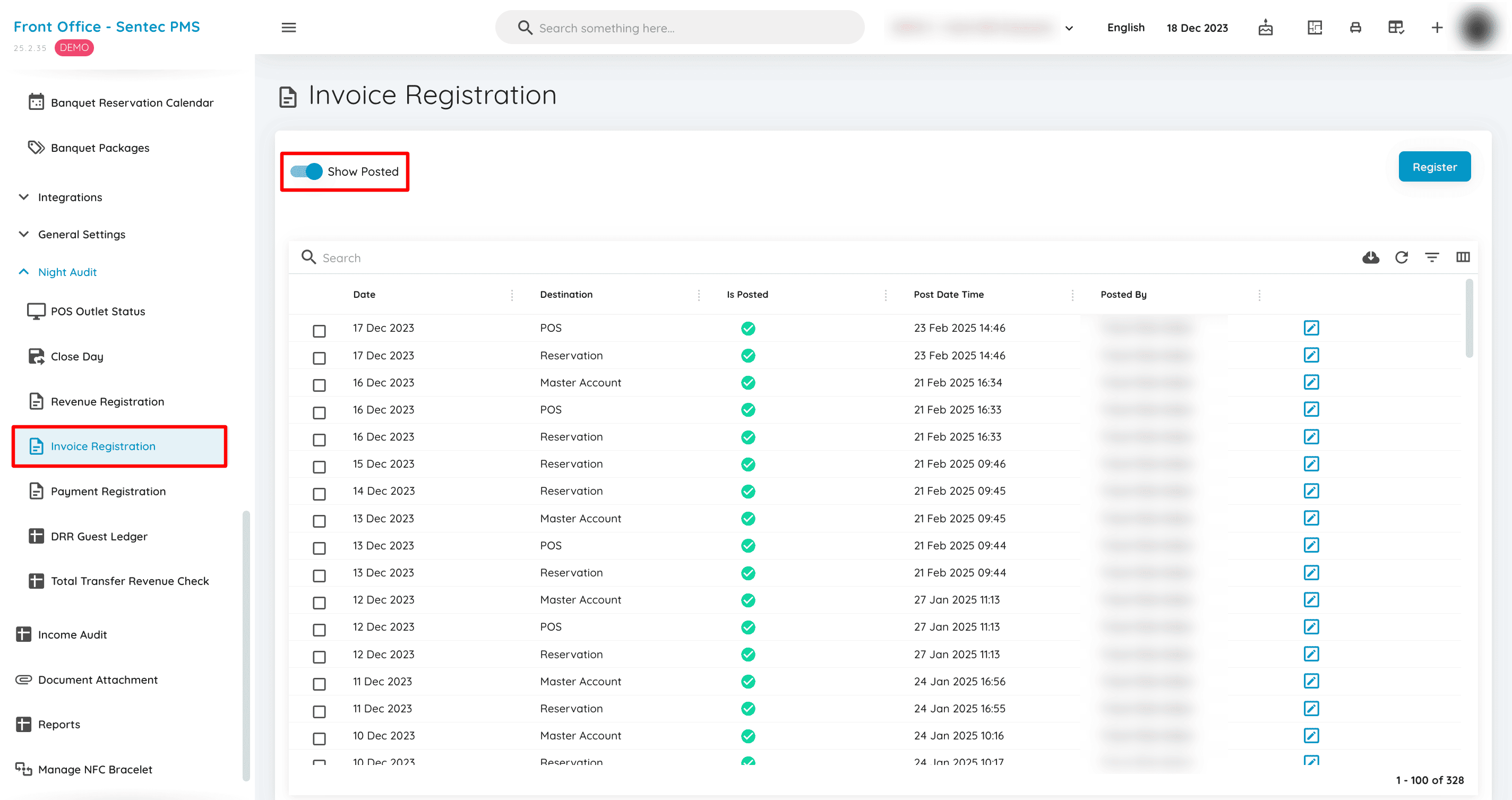This screenshot has height=800, width=1512.
Task: Tick checkbox for 14 Dec 2023 Reservation row
Action: (319, 494)
